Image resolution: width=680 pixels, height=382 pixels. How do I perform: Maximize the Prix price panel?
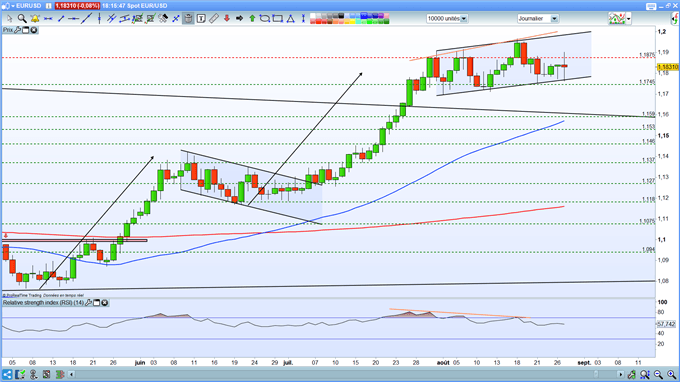pos(26,30)
